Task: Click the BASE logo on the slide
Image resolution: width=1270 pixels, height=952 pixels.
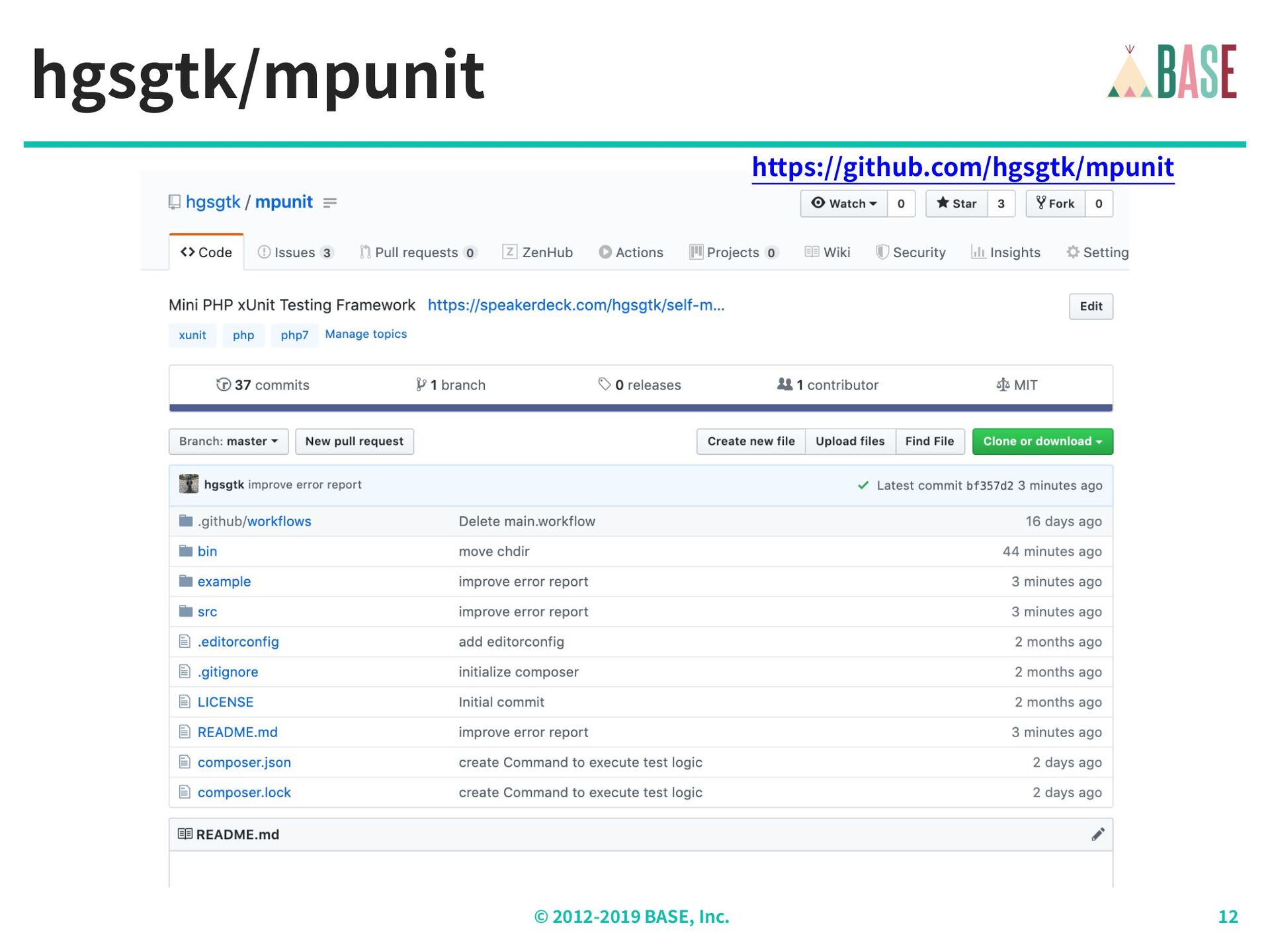Action: [x=1172, y=71]
